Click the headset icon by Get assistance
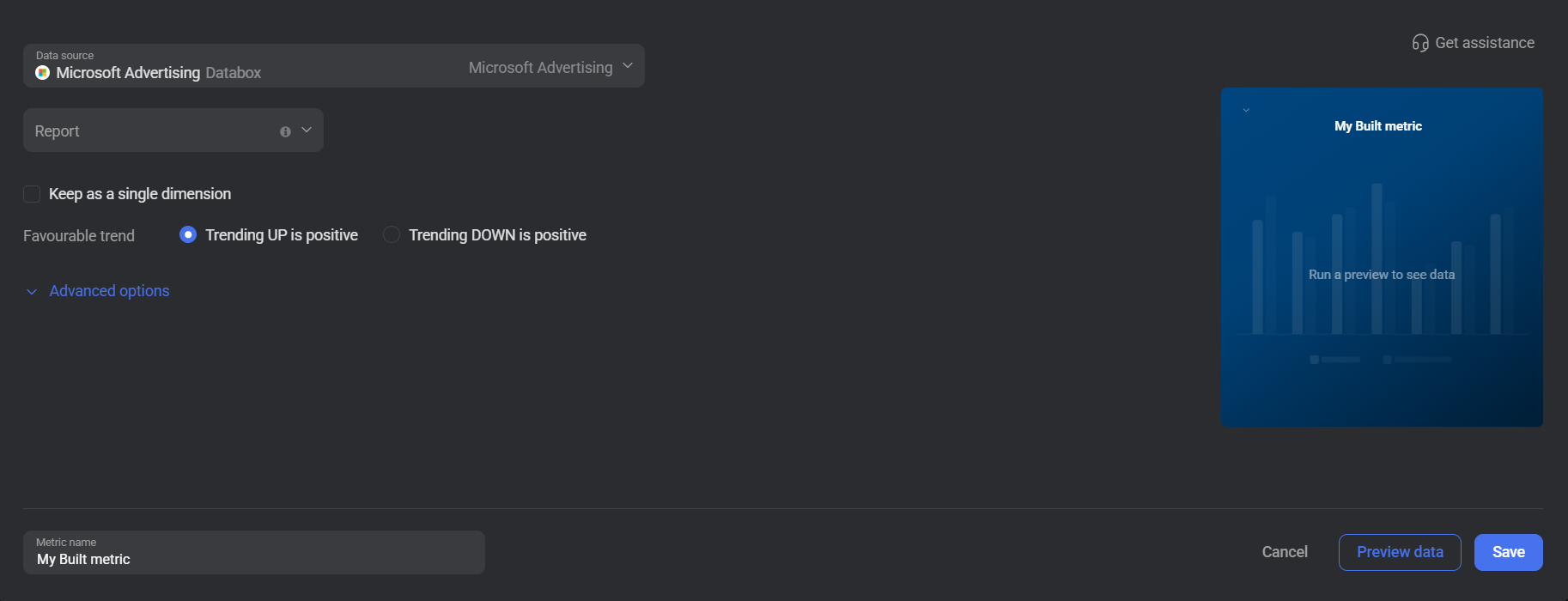 pos(1420,43)
